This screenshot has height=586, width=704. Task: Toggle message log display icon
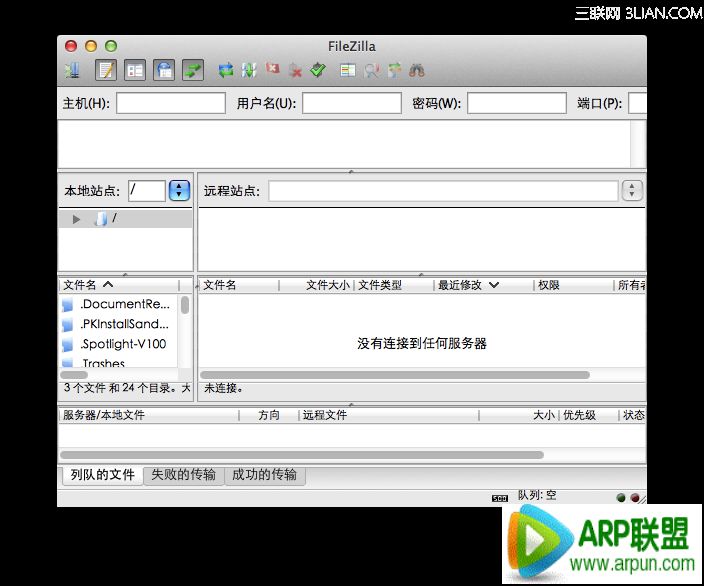tap(106, 70)
